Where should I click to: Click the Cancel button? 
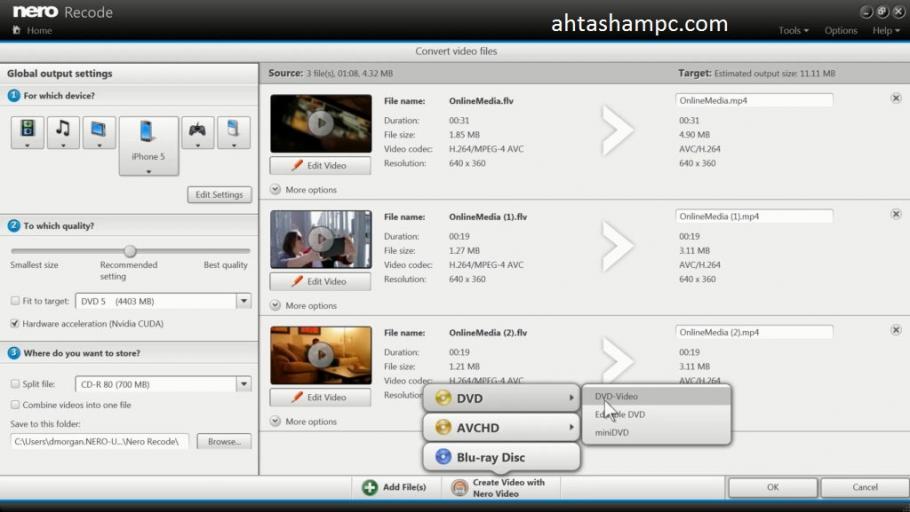[865, 487]
